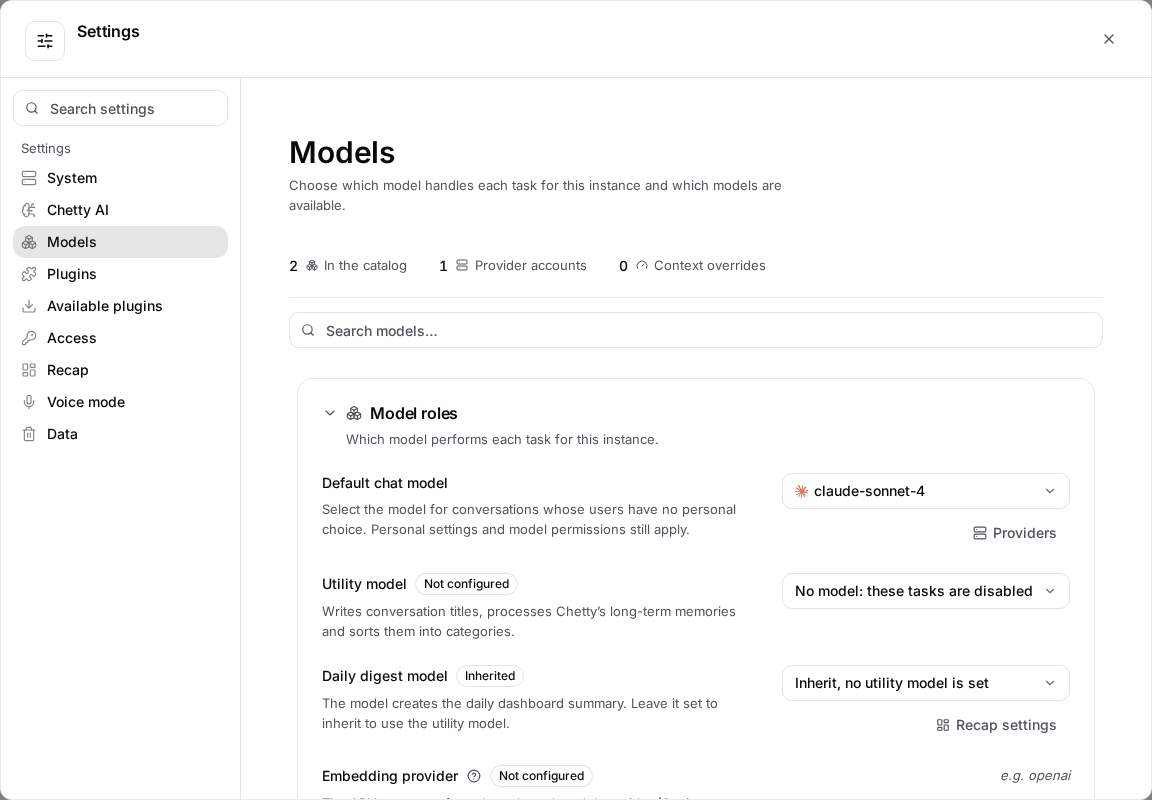This screenshot has height=800, width=1152.
Task: Click the 'Inherited' badge
Action: coord(490,676)
